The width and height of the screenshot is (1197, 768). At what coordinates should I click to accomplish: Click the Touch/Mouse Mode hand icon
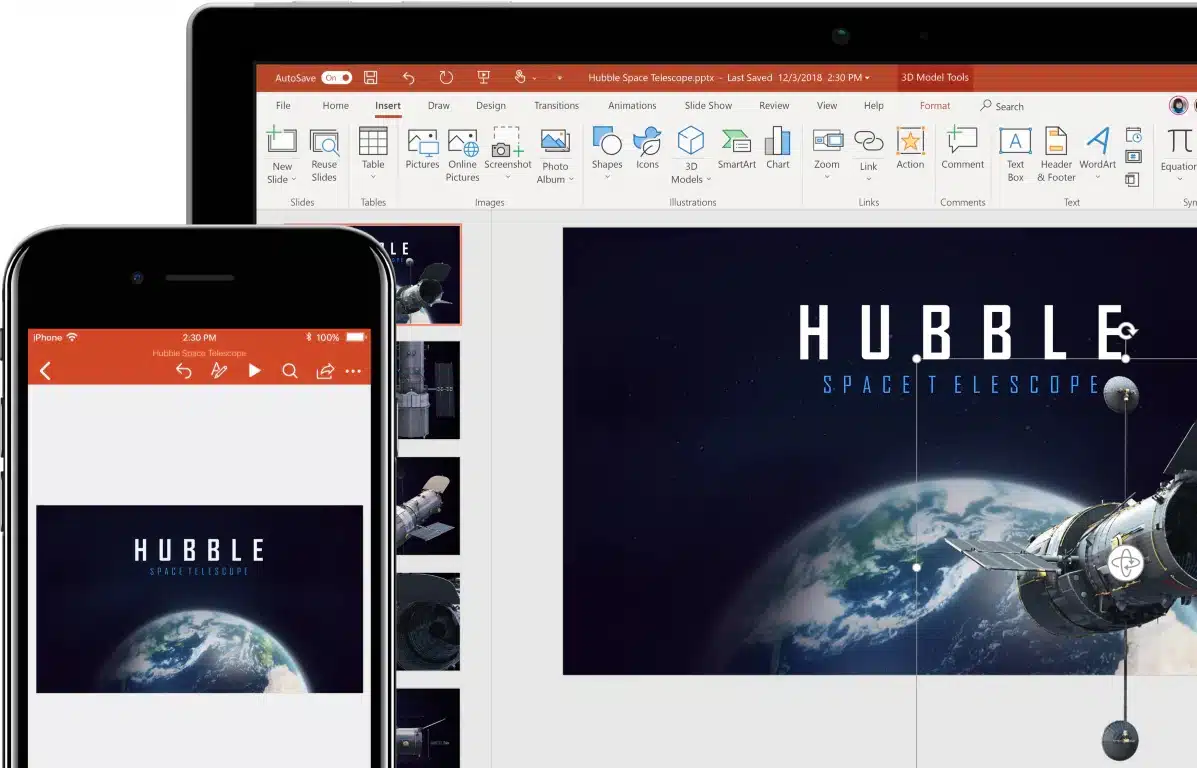pos(520,77)
